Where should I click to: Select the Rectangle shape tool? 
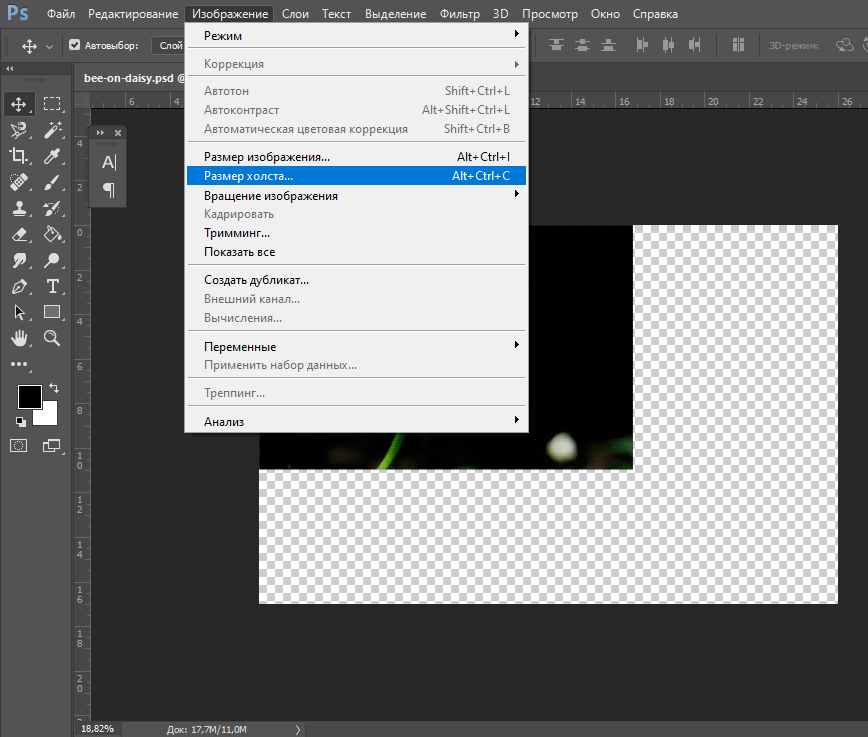pyautogui.click(x=52, y=312)
